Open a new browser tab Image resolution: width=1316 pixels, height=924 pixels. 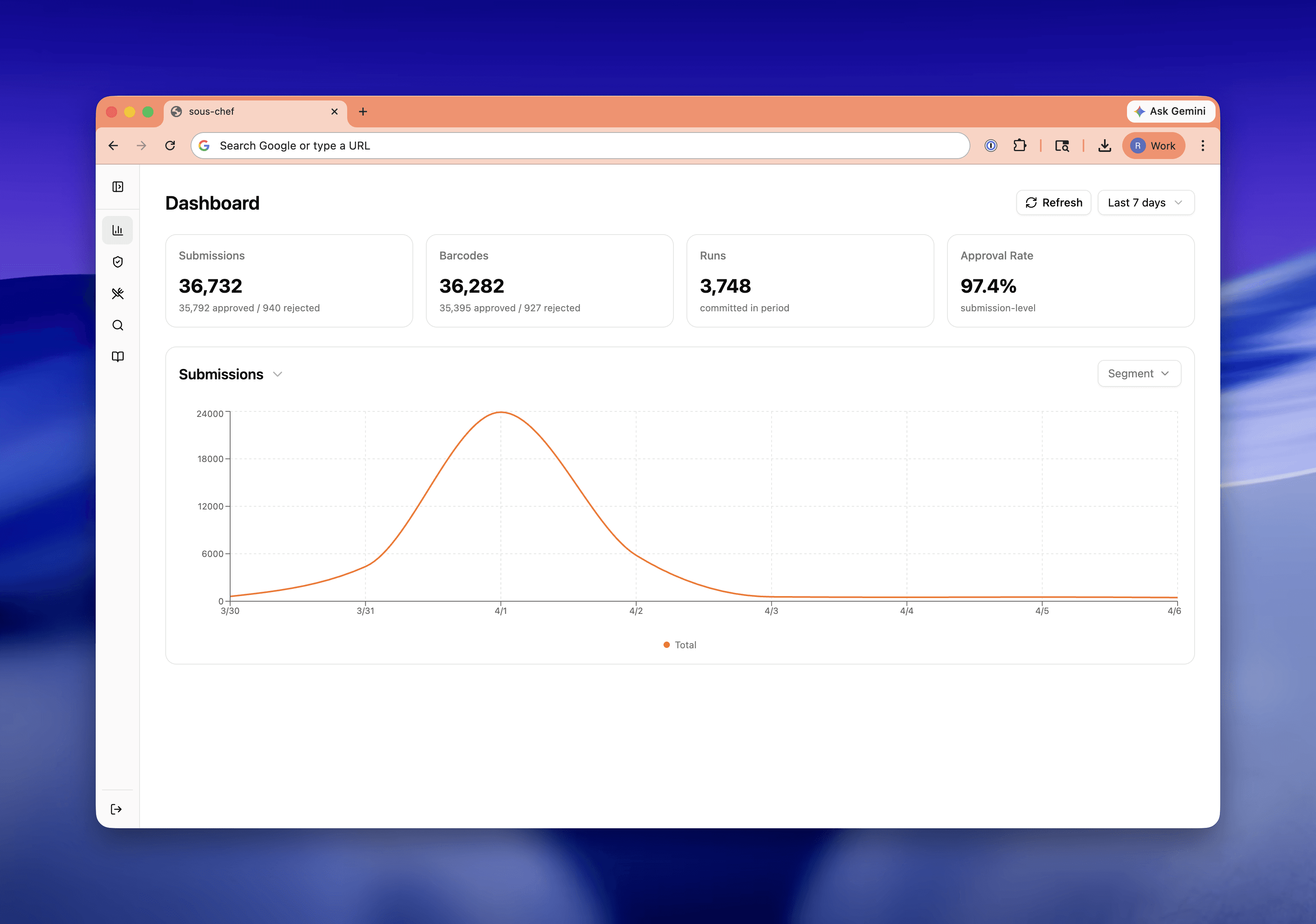click(x=363, y=112)
